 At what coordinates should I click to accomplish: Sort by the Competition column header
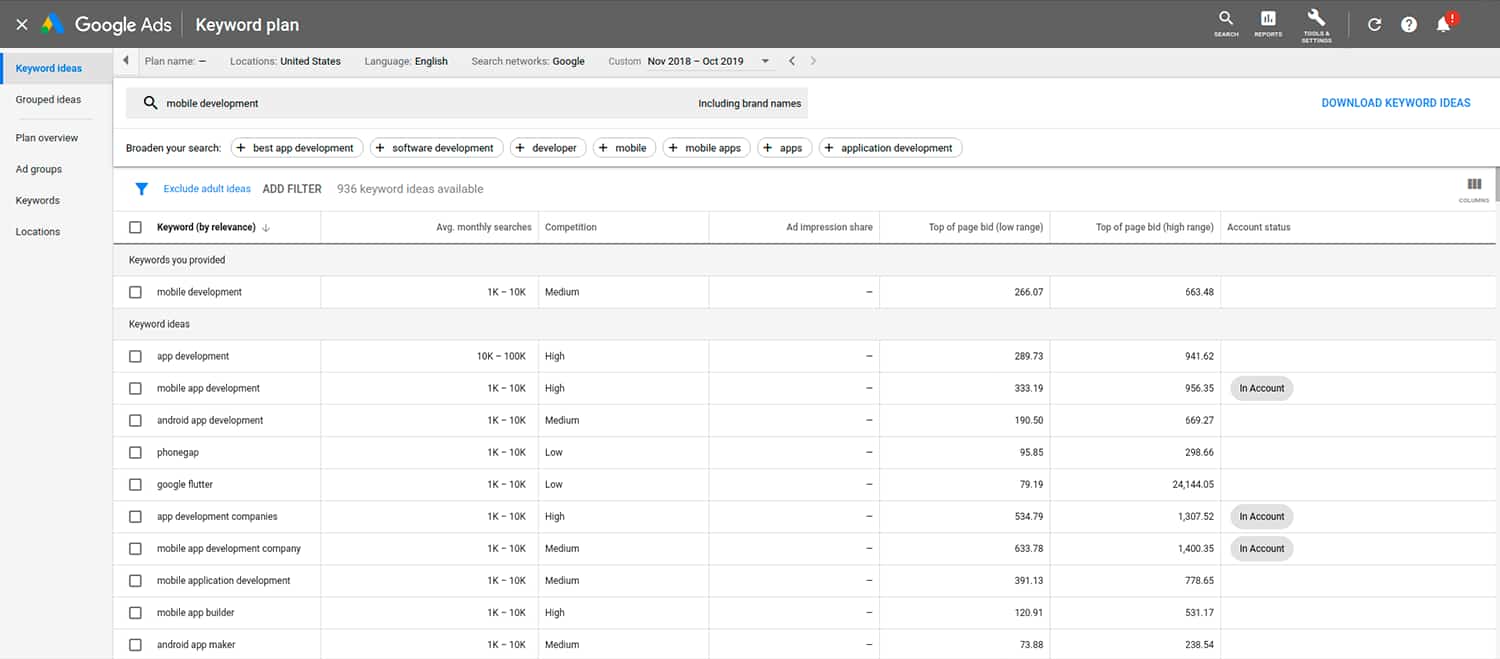tap(571, 227)
